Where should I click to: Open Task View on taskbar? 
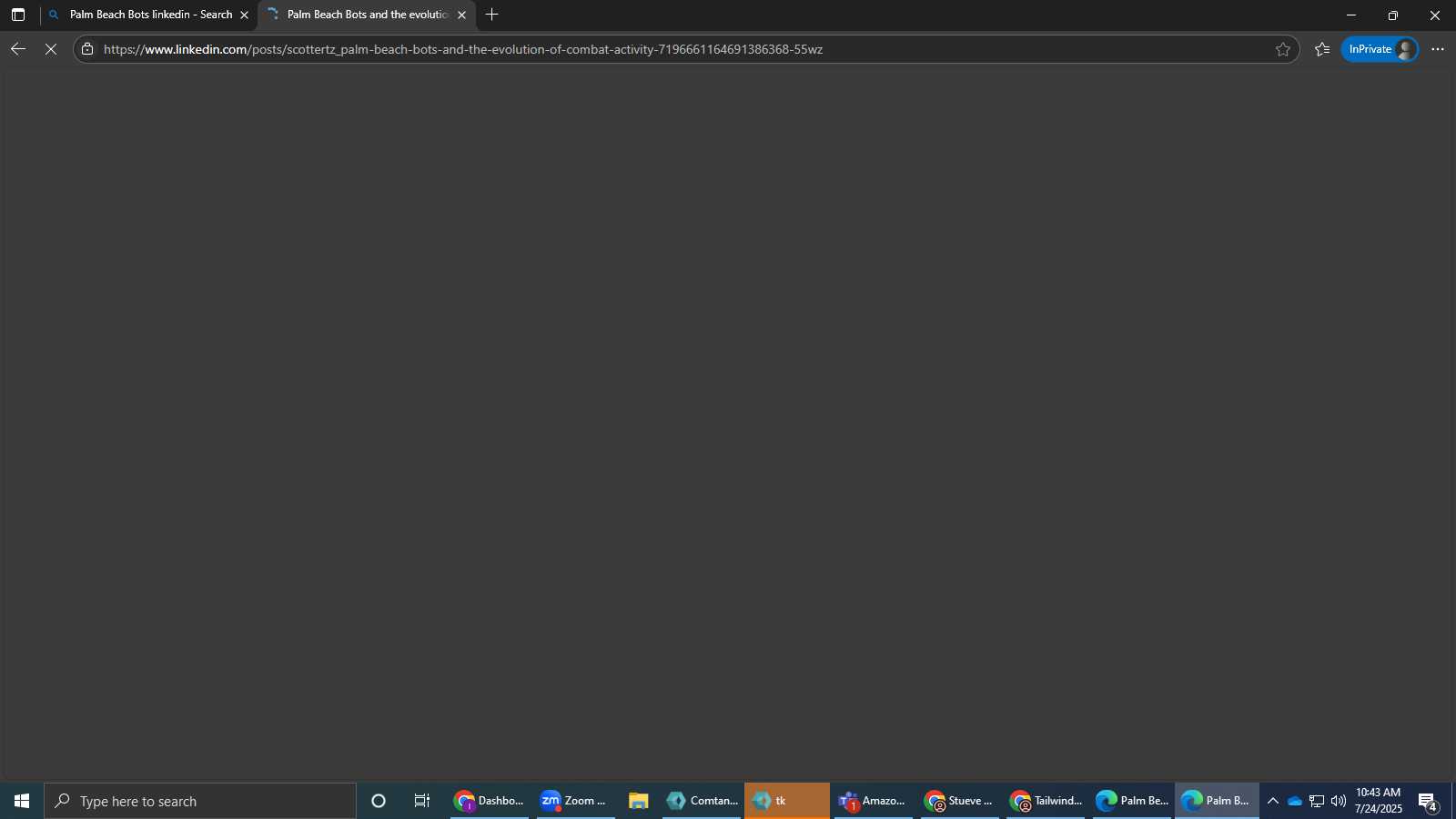(x=422, y=801)
